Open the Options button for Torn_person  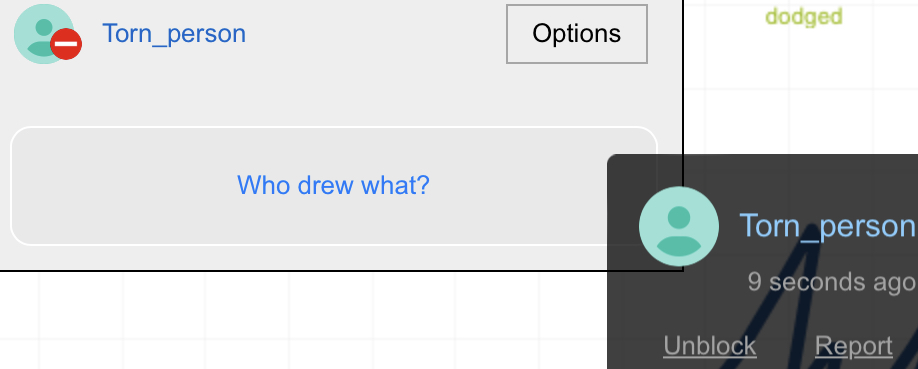(577, 34)
